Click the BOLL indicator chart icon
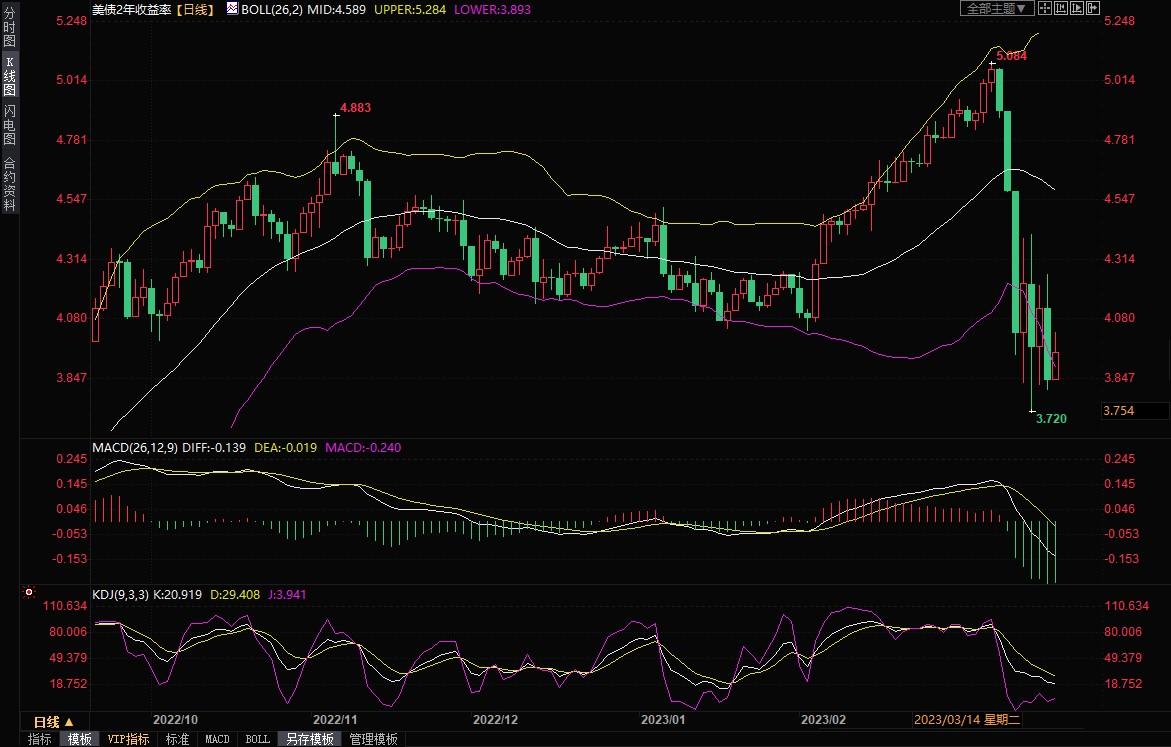This screenshot has height=747, width=1171. [x=231, y=9]
